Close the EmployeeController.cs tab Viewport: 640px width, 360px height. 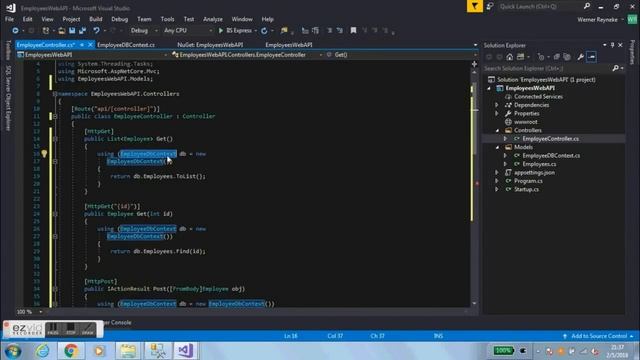[91, 45]
